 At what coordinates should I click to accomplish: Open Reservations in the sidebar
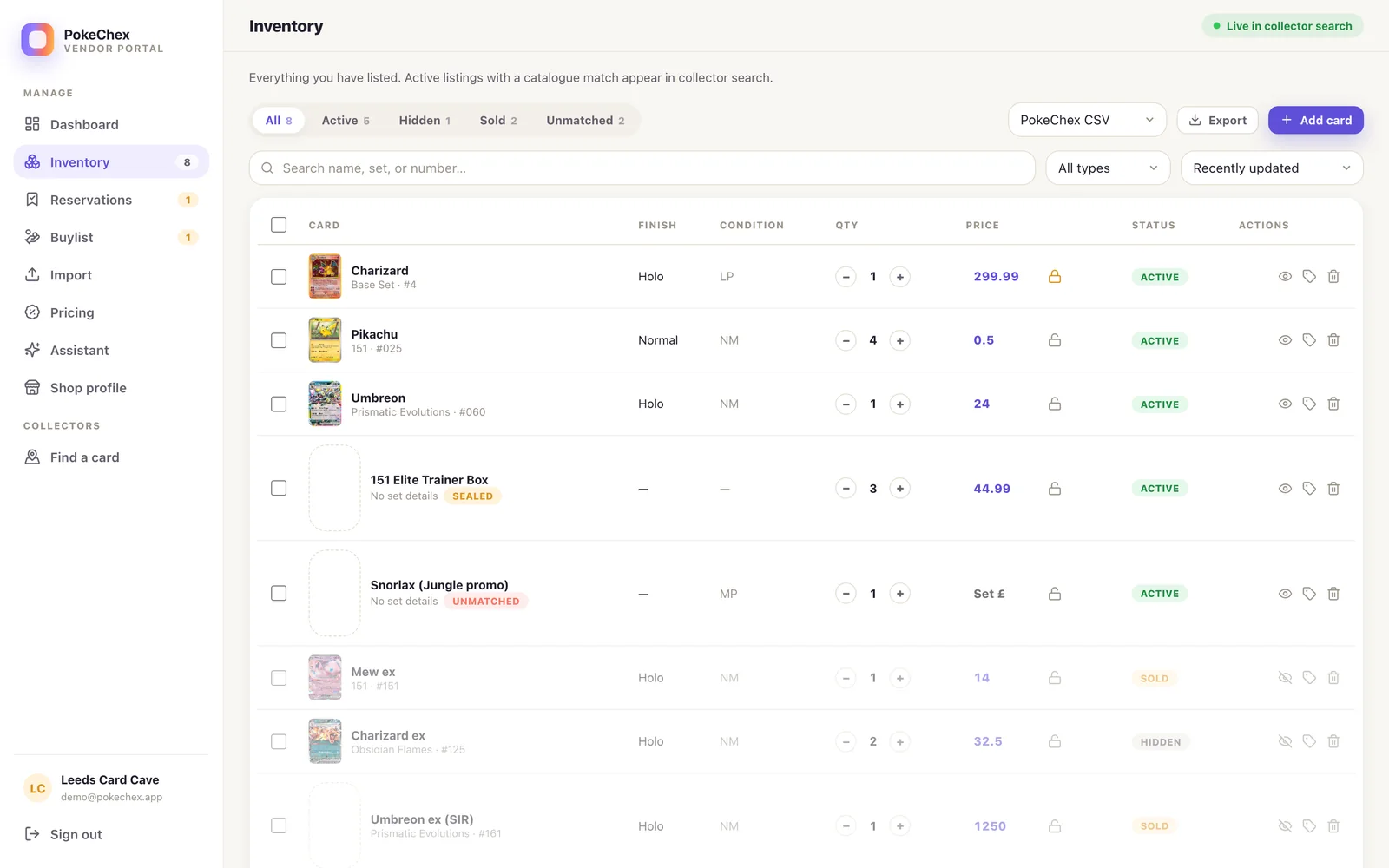pyautogui.click(x=111, y=200)
